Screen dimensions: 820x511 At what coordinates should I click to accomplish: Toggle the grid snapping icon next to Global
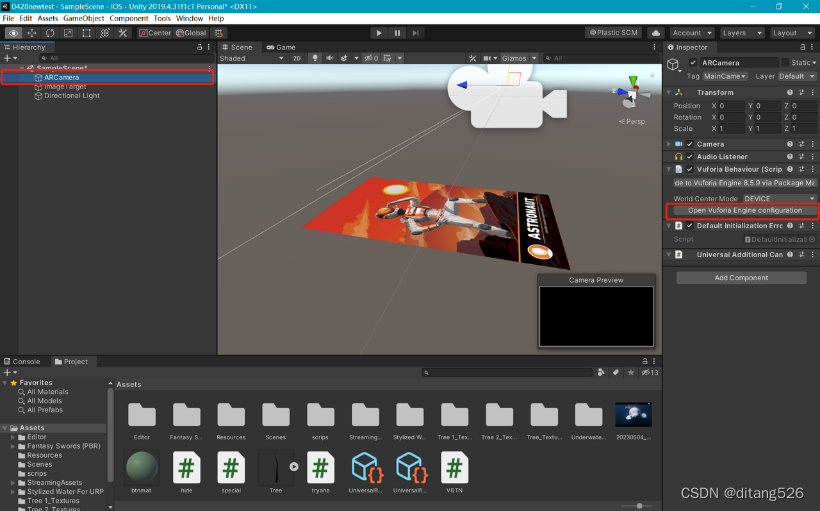[219, 33]
